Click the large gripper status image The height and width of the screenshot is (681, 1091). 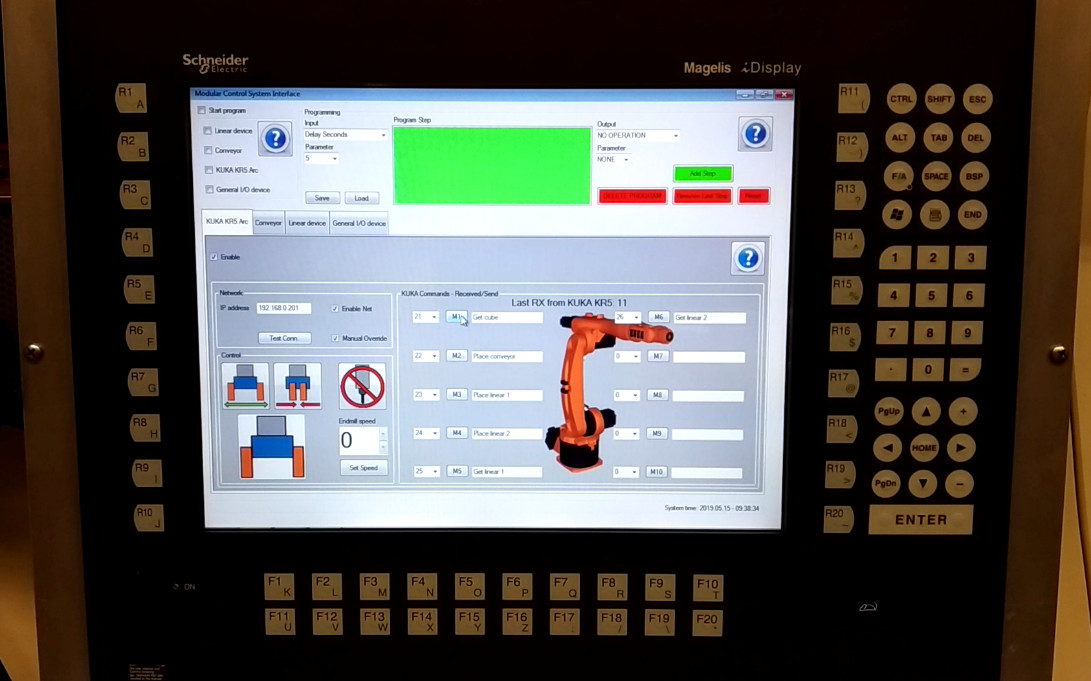coord(271,447)
